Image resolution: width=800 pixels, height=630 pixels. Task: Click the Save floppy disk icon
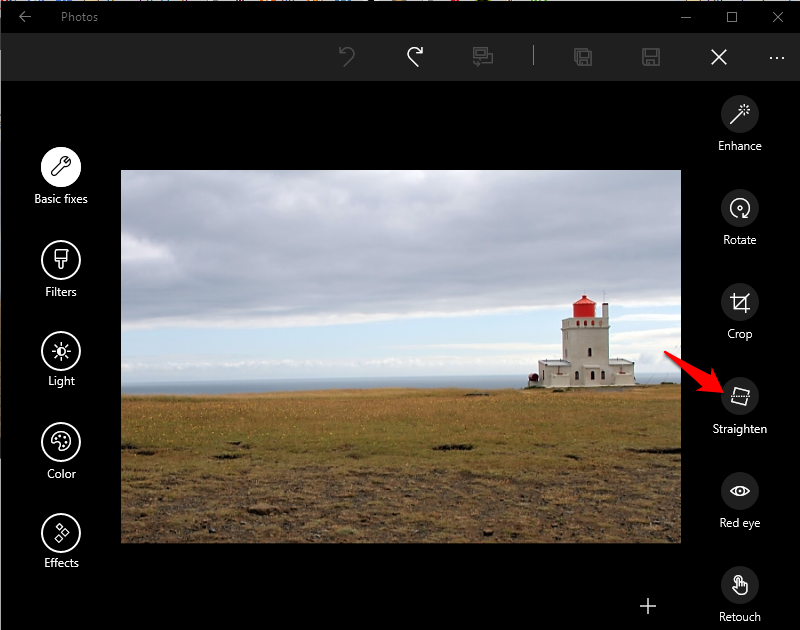[651, 57]
